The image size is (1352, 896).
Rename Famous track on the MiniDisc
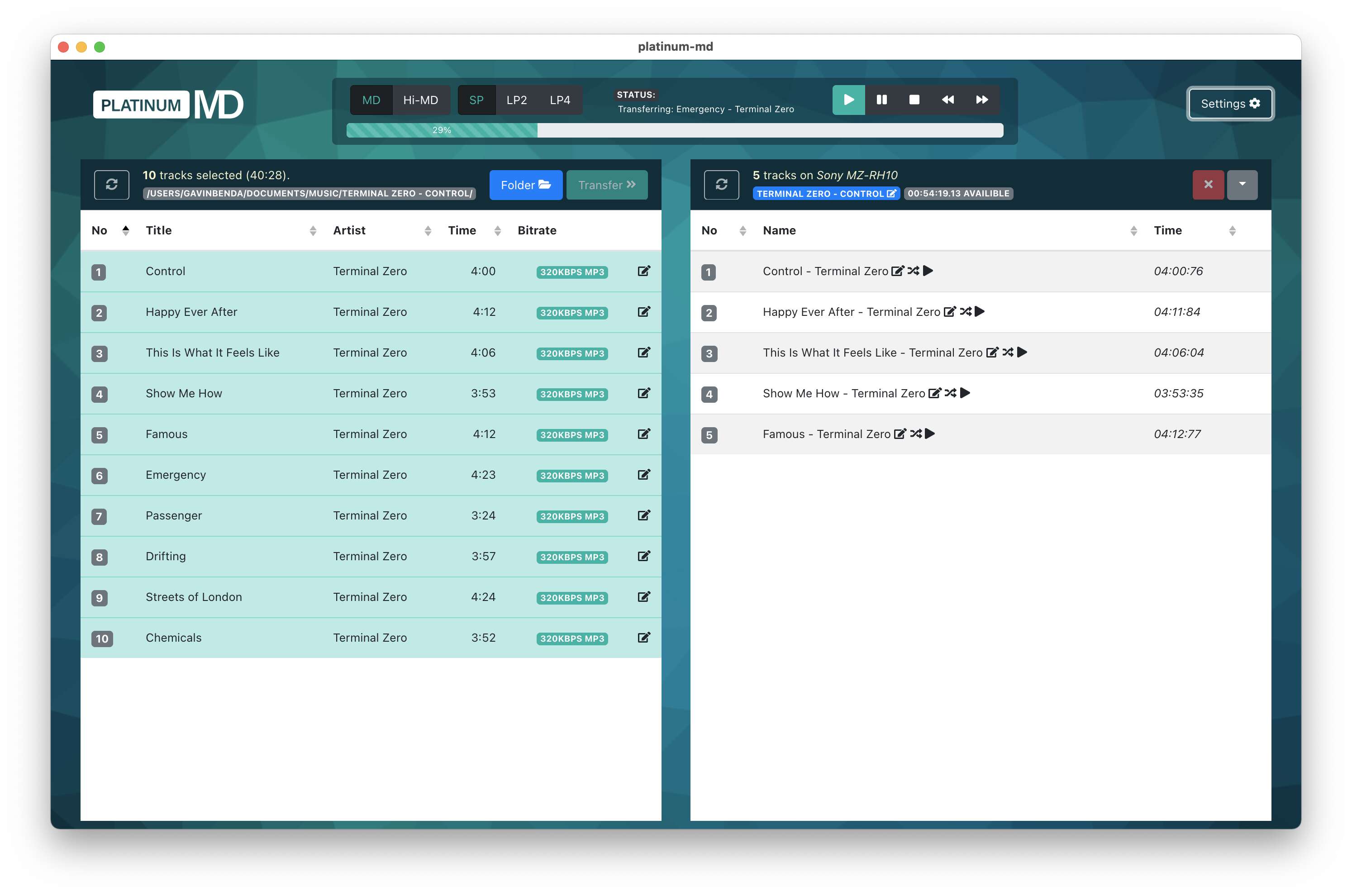coord(900,434)
